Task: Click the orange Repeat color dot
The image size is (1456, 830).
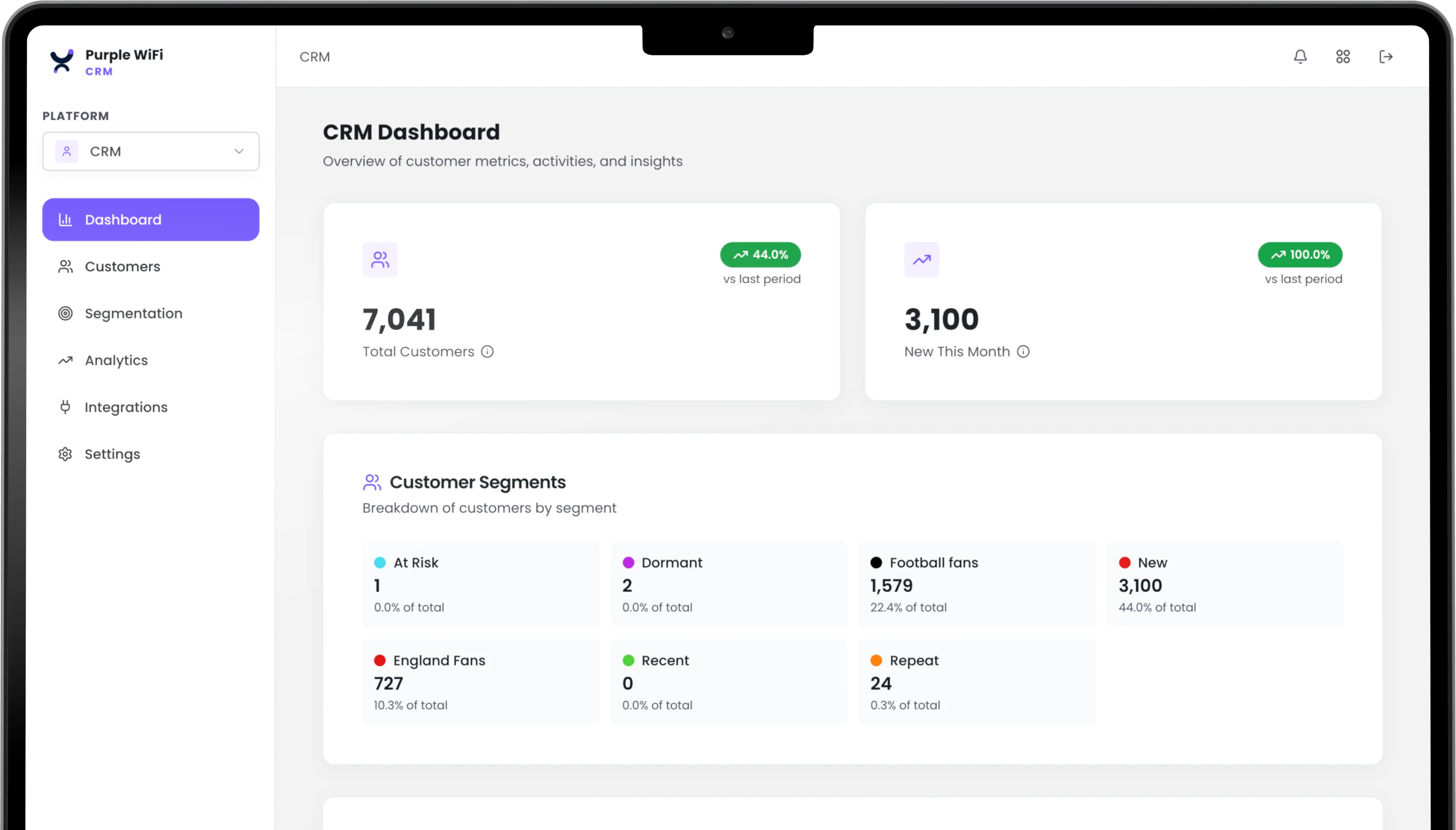Action: 876,660
